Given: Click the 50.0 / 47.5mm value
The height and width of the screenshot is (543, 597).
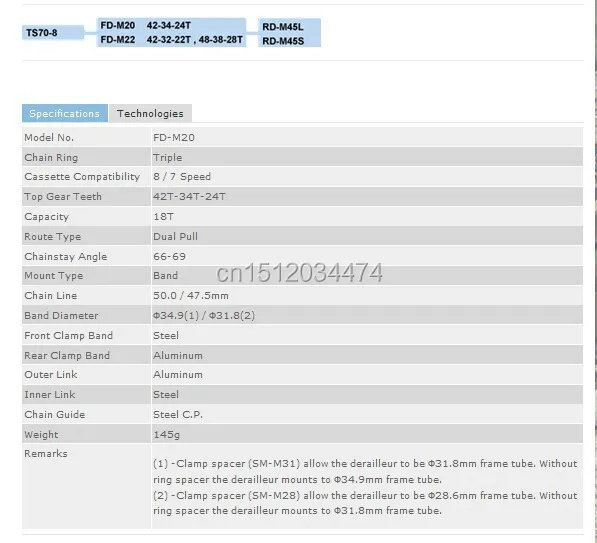Looking at the screenshot, I should [x=191, y=295].
